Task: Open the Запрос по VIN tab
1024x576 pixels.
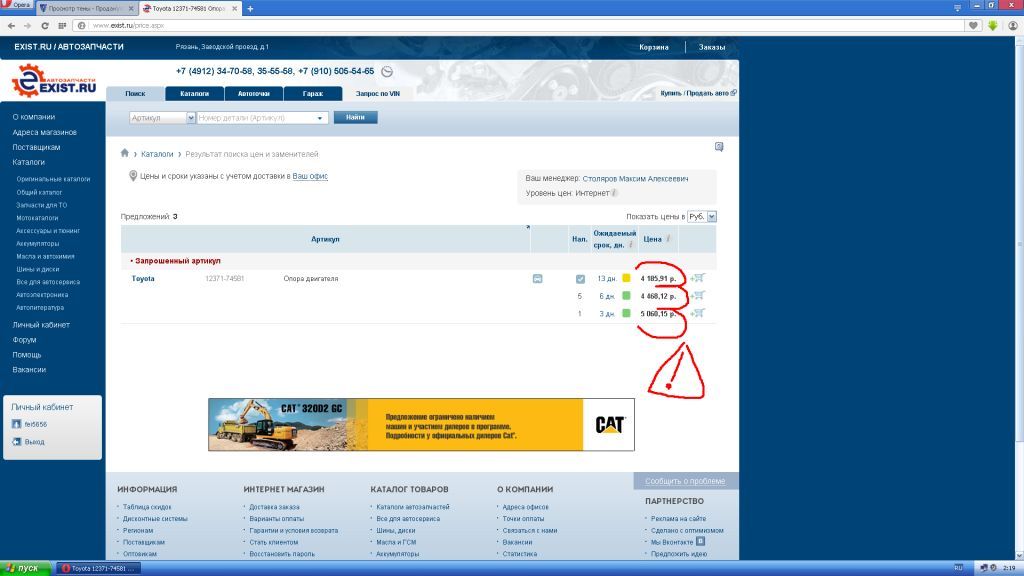Action: (x=379, y=93)
